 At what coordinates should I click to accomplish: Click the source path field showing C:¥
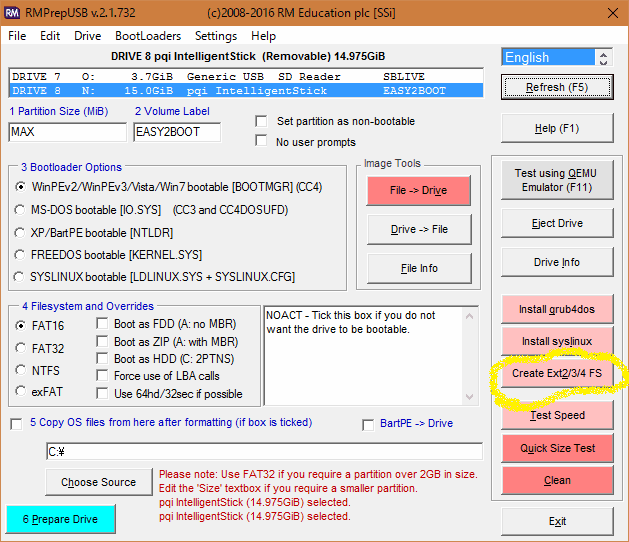pyautogui.click(x=264, y=452)
